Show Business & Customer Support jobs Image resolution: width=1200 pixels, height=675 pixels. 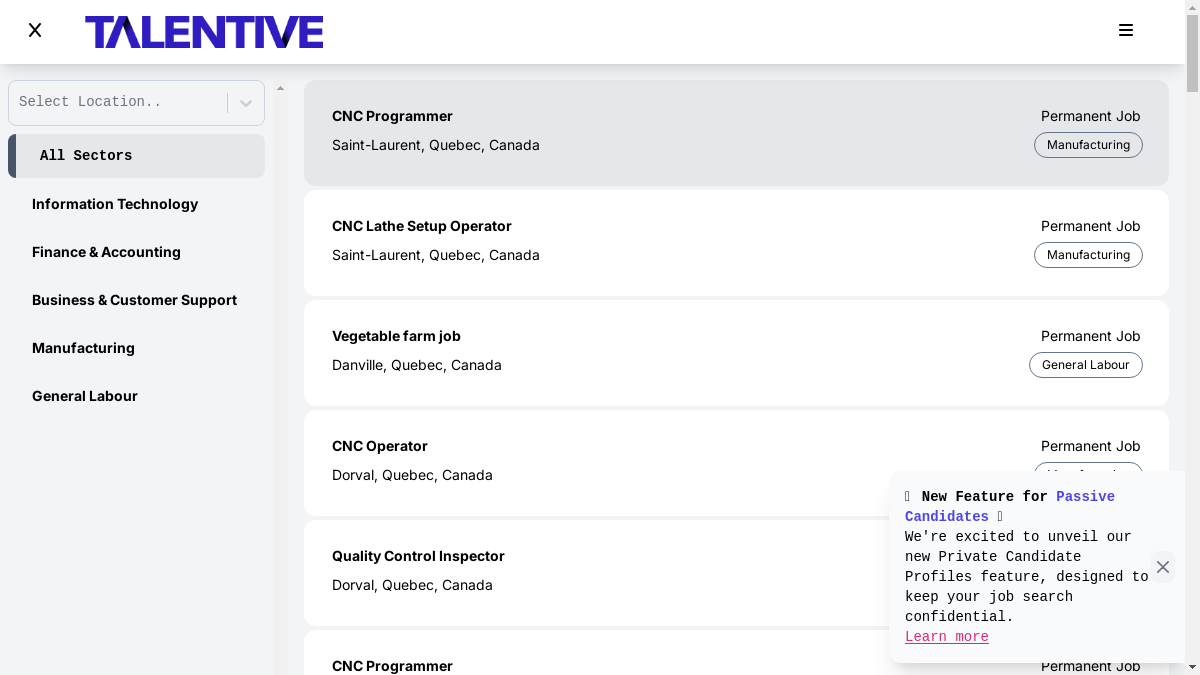(134, 300)
